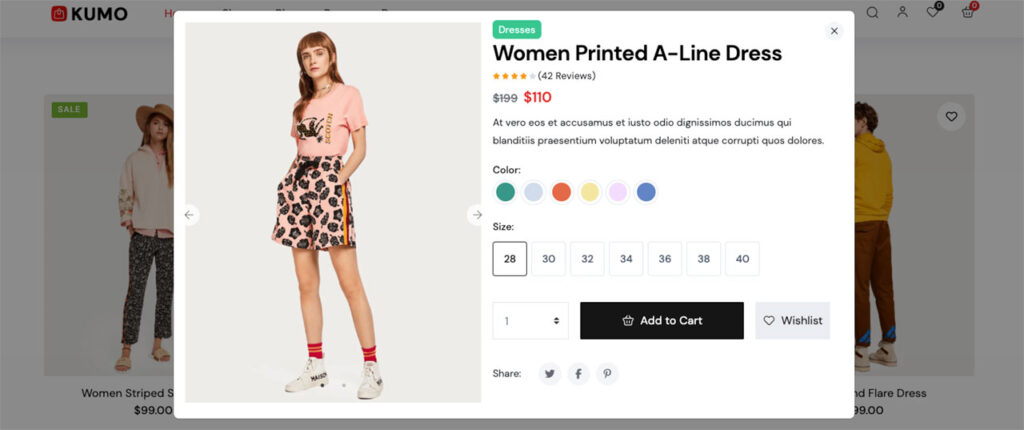Screen dimensions: 1024x430
Task: Share product on Pinterest
Action: click(607, 374)
